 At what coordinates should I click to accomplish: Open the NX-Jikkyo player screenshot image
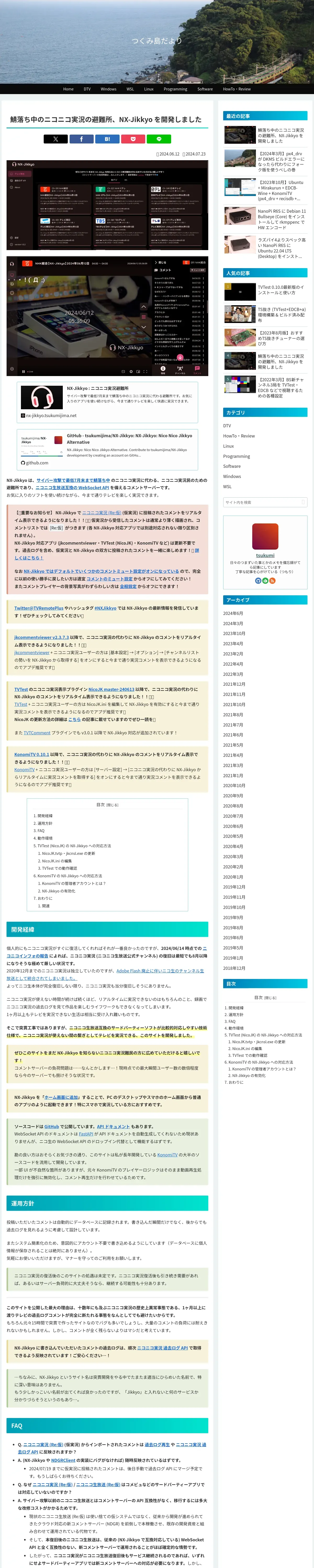point(107,316)
